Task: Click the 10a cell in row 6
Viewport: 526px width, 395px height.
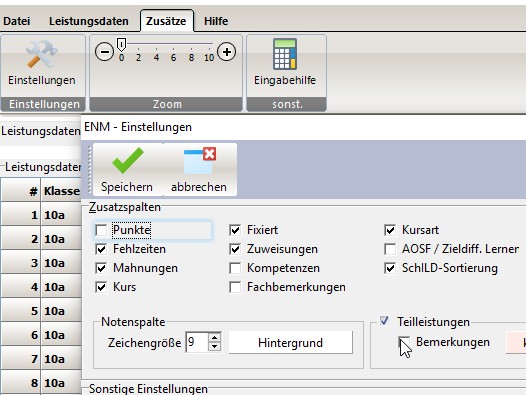Action: point(61,335)
